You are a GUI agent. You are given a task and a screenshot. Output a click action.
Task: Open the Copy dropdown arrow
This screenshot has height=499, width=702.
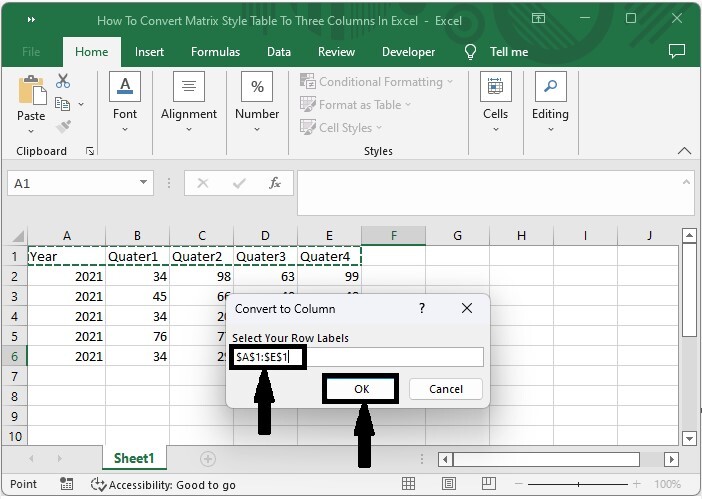pyautogui.click(x=81, y=104)
